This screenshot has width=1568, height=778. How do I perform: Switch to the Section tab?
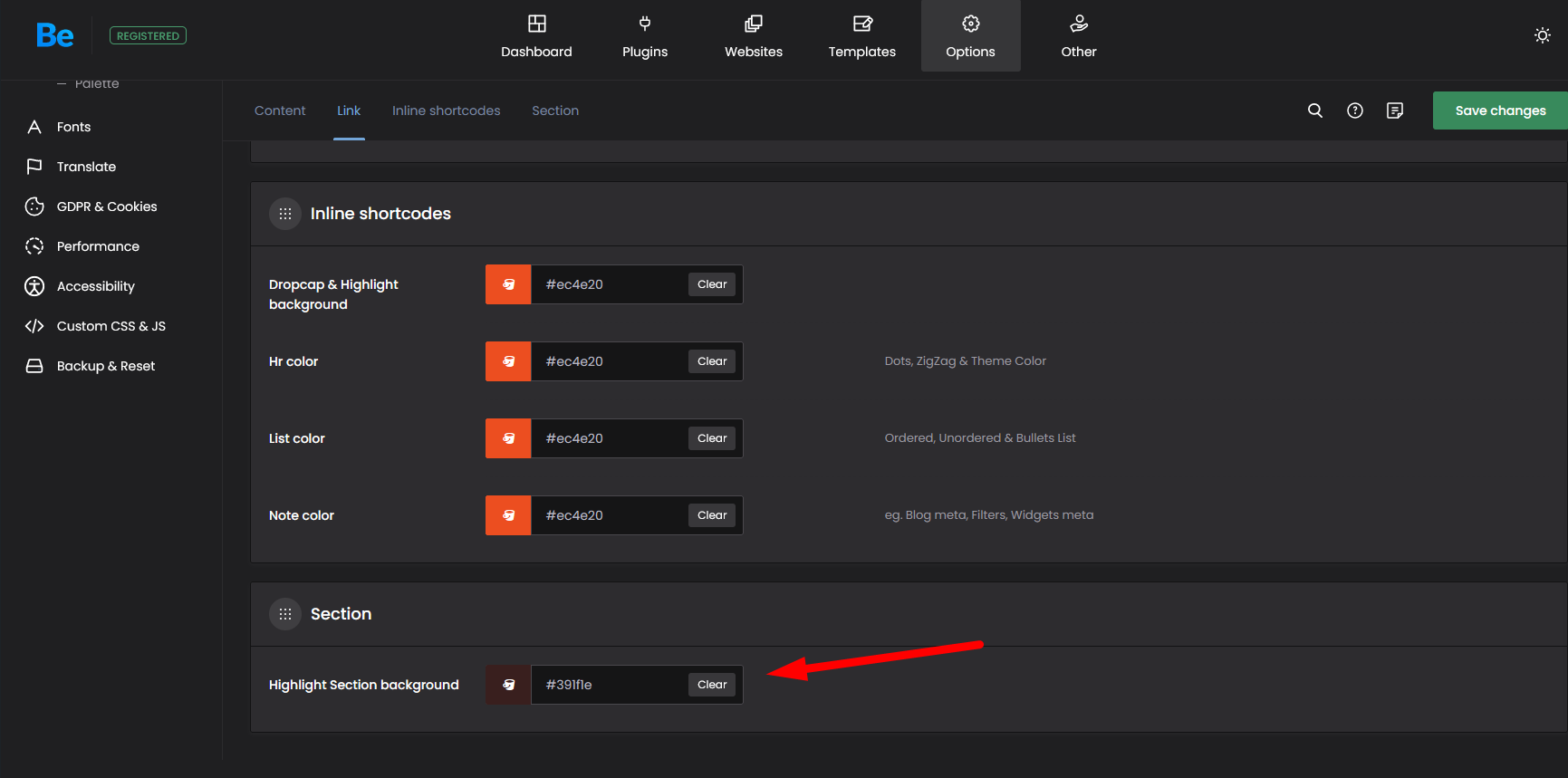(555, 110)
